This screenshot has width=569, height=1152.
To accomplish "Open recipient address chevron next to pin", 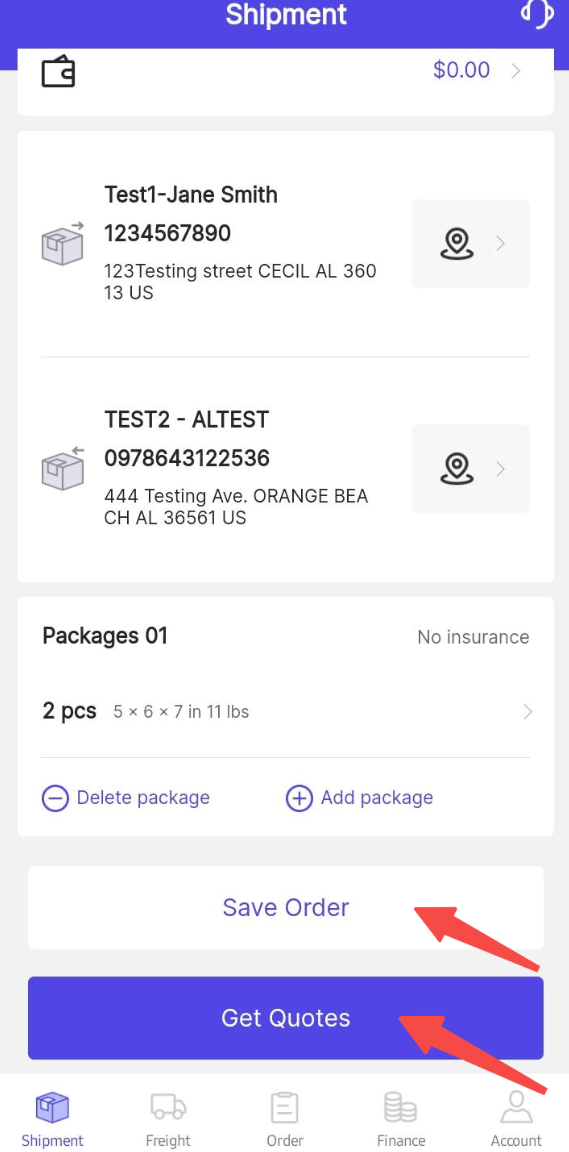I will 501,468.
